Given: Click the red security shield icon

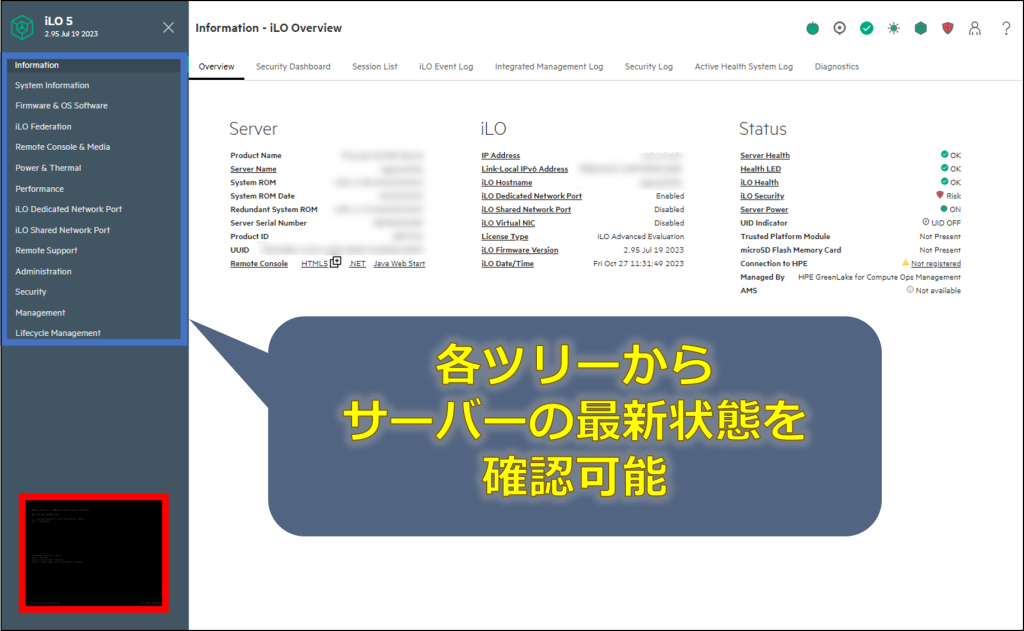Looking at the screenshot, I should point(948,28).
